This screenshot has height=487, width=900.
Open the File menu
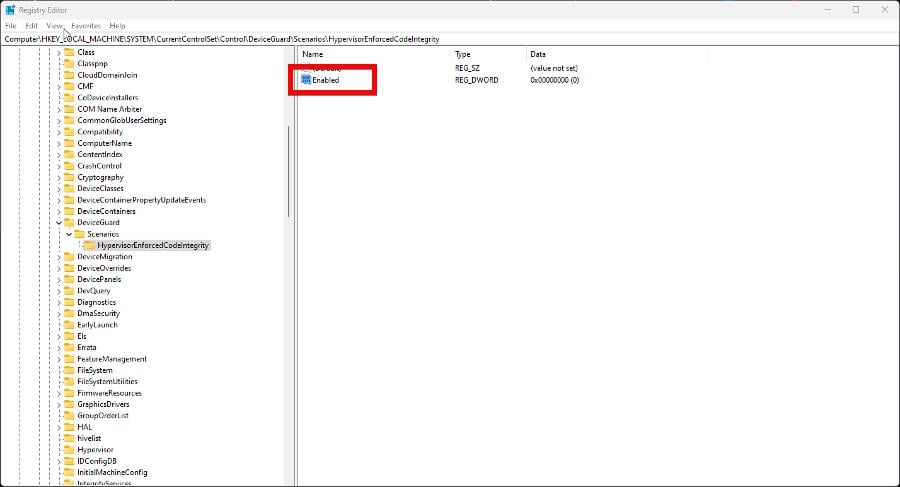click(10, 26)
